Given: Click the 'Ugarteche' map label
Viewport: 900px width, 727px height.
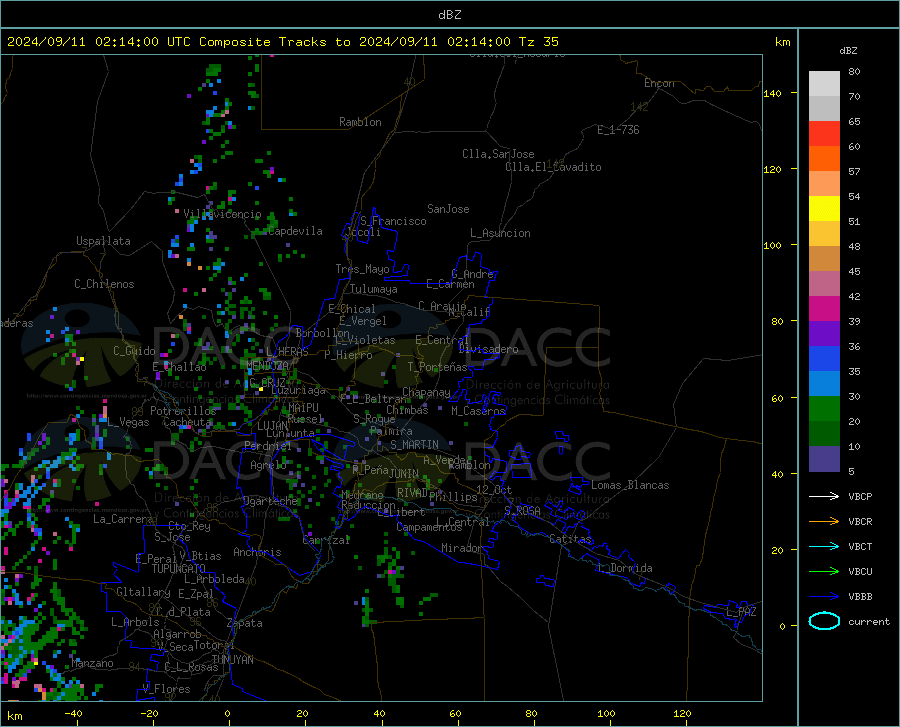Looking at the screenshot, I should click(270, 501).
